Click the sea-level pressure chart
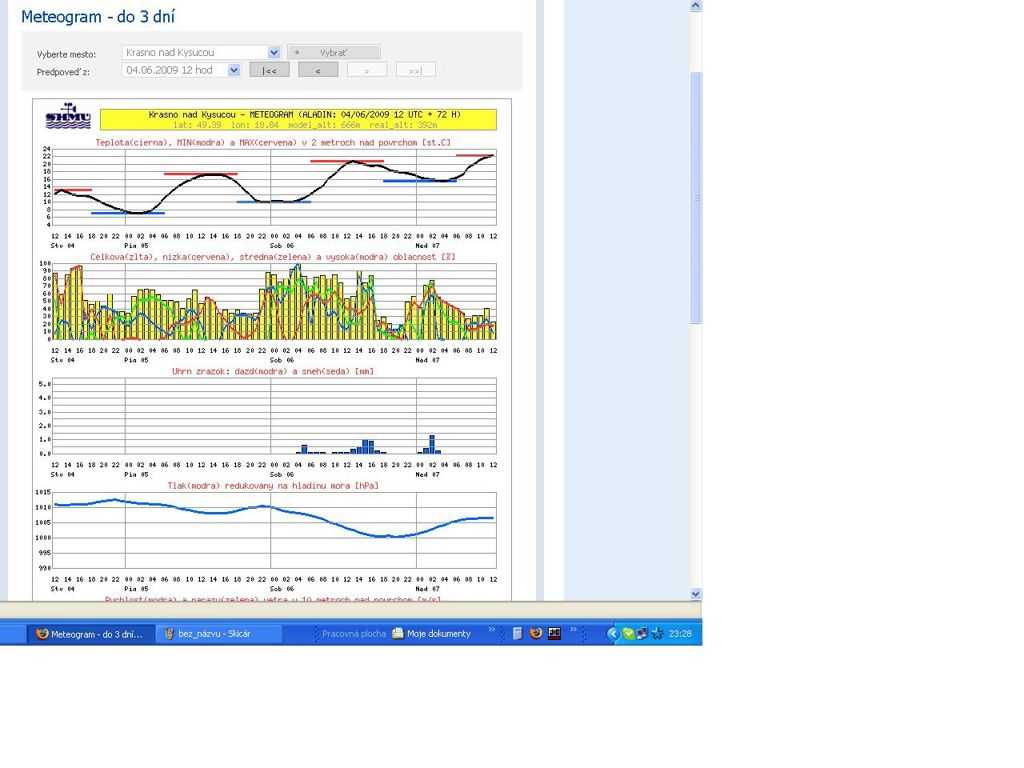This screenshot has height=768, width=1024. pos(274,530)
